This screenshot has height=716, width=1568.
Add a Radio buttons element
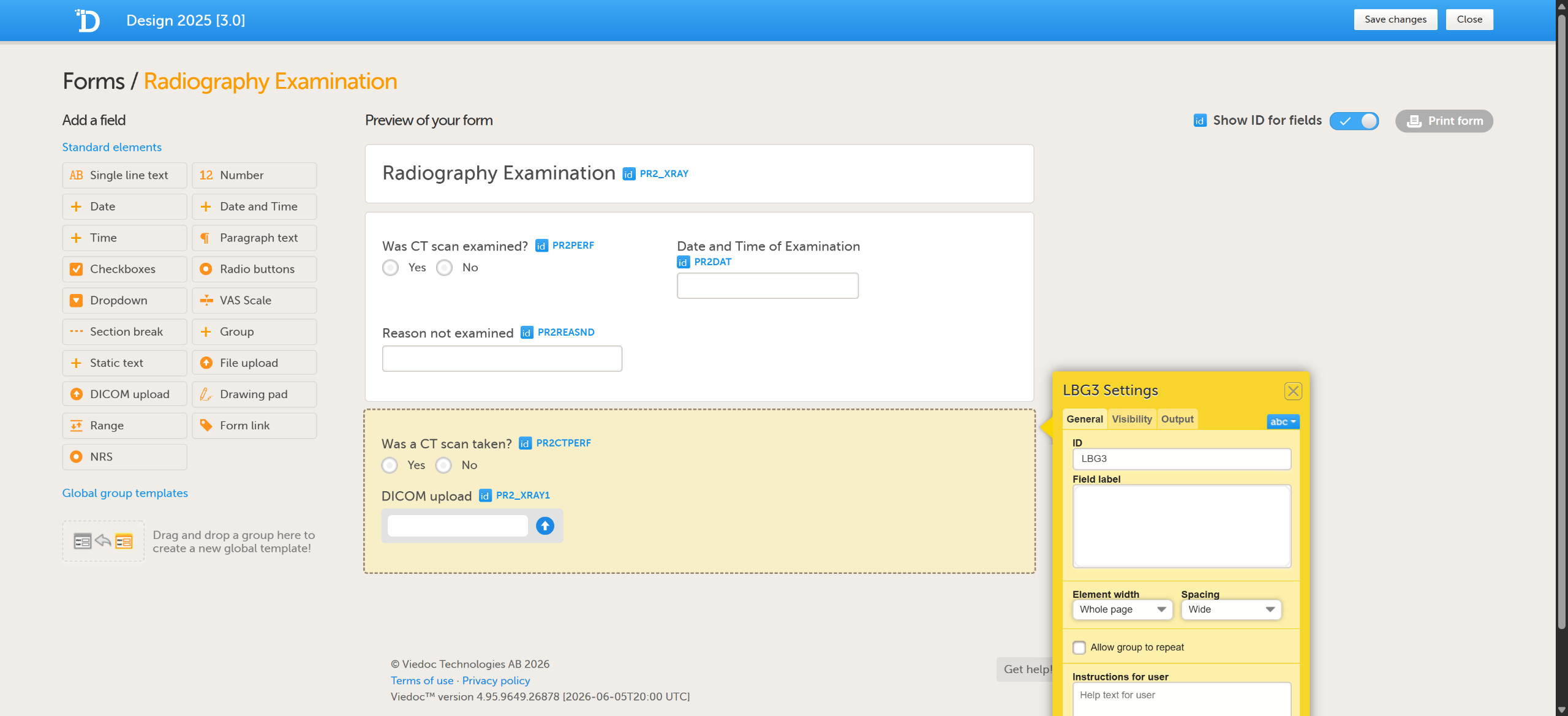254,269
